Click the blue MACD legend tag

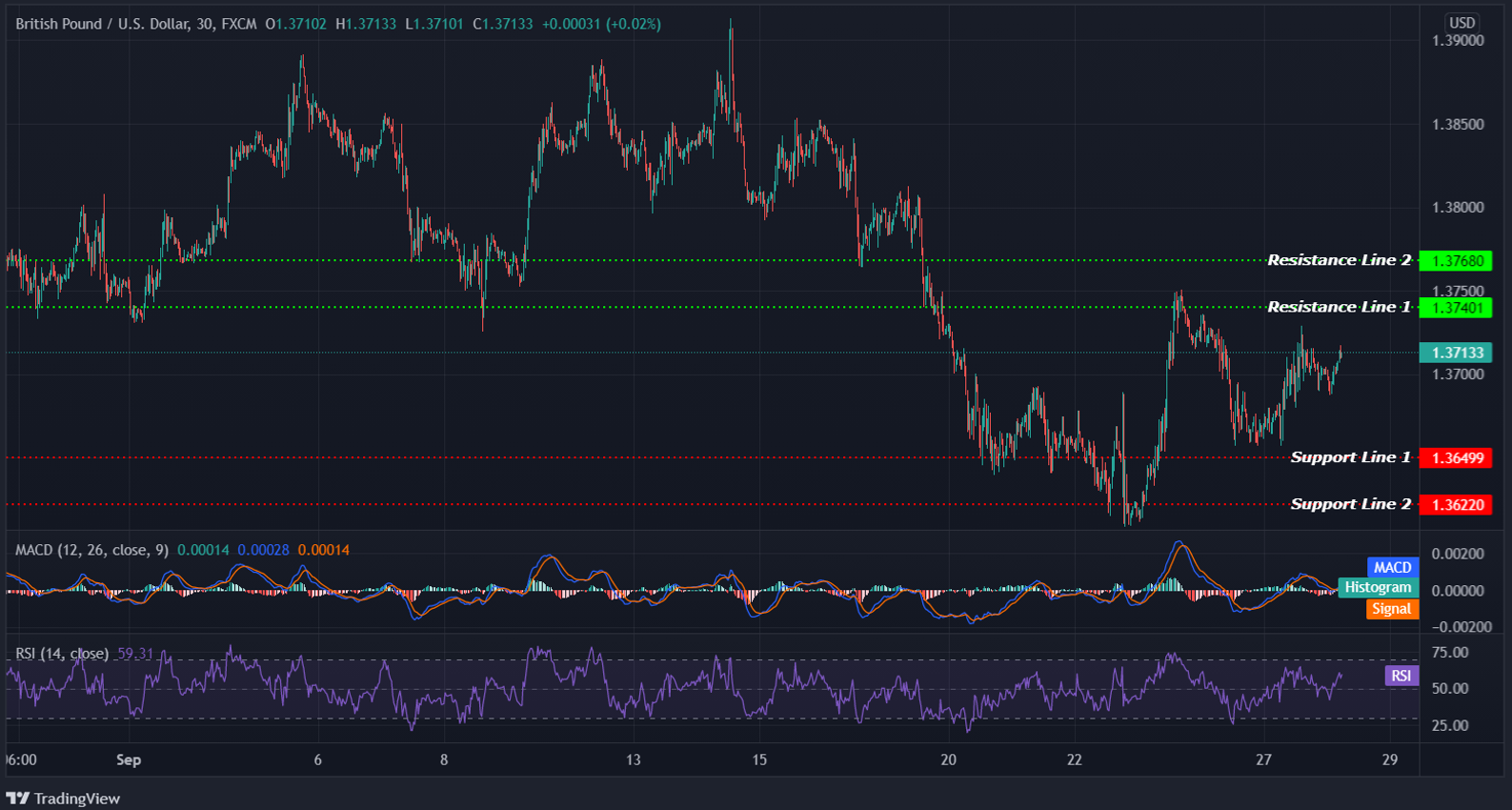pyautogui.click(x=1393, y=568)
